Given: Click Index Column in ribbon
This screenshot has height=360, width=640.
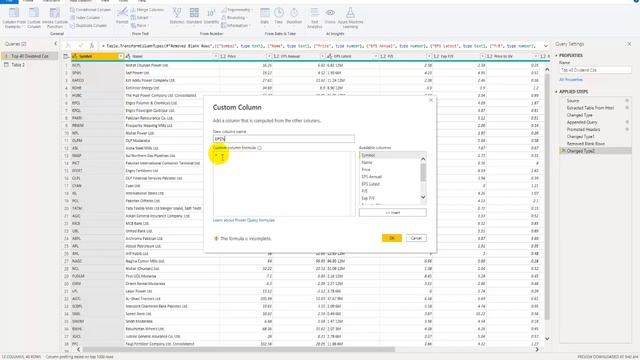Looking at the screenshot, I should [85, 18].
